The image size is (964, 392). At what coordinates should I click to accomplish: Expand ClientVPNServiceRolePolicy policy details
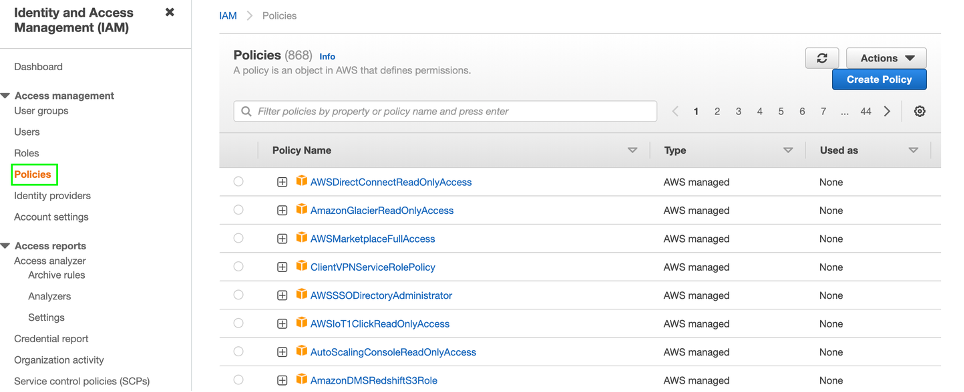pyautogui.click(x=282, y=267)
